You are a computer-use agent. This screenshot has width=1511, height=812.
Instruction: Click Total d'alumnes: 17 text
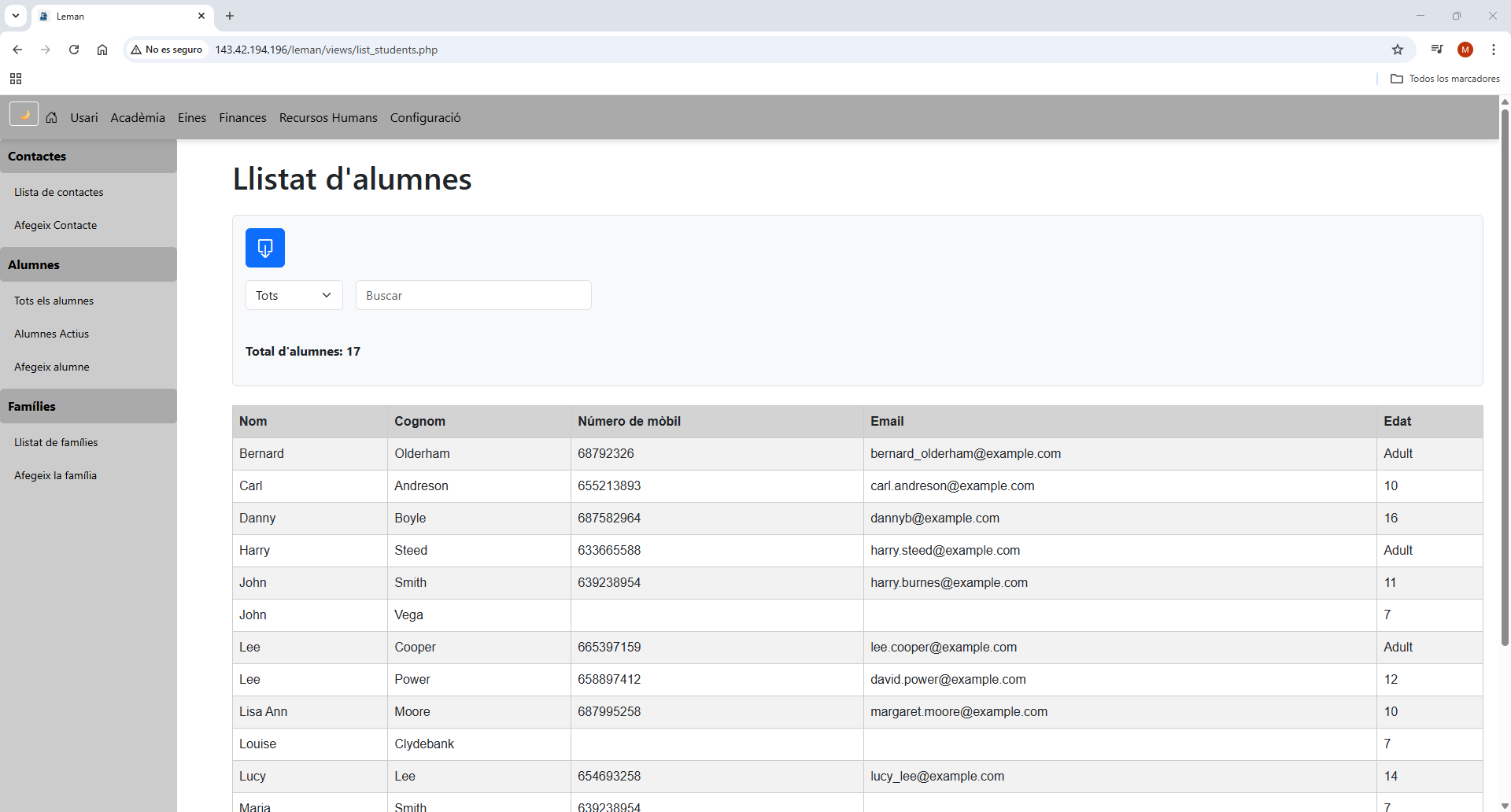click(x=303, y=351)
